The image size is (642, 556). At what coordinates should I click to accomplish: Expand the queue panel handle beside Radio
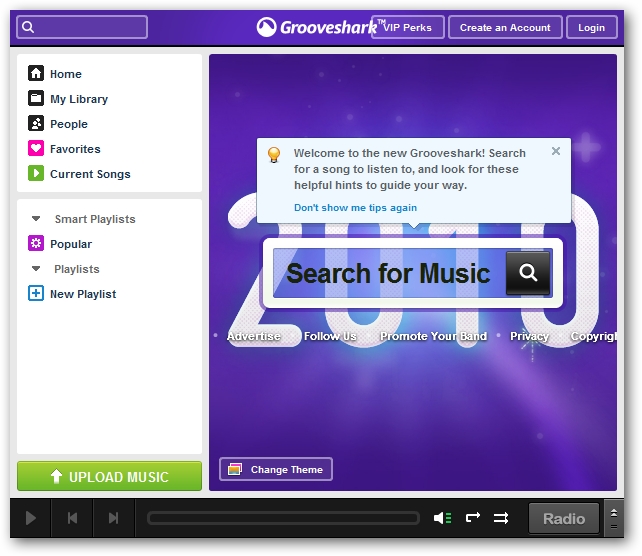click(614, 518)
